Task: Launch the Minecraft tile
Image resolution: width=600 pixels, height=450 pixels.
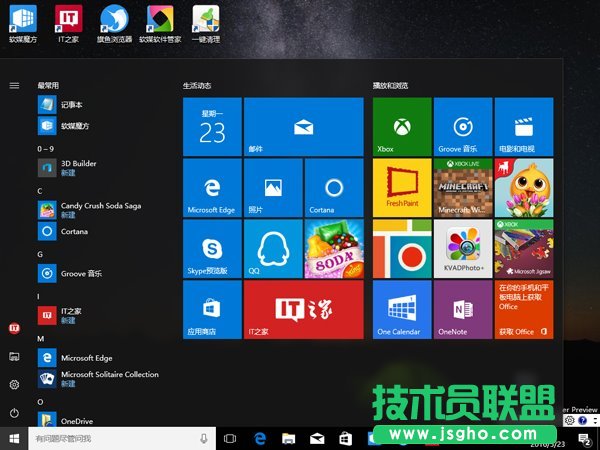Action: click(463, 188)
